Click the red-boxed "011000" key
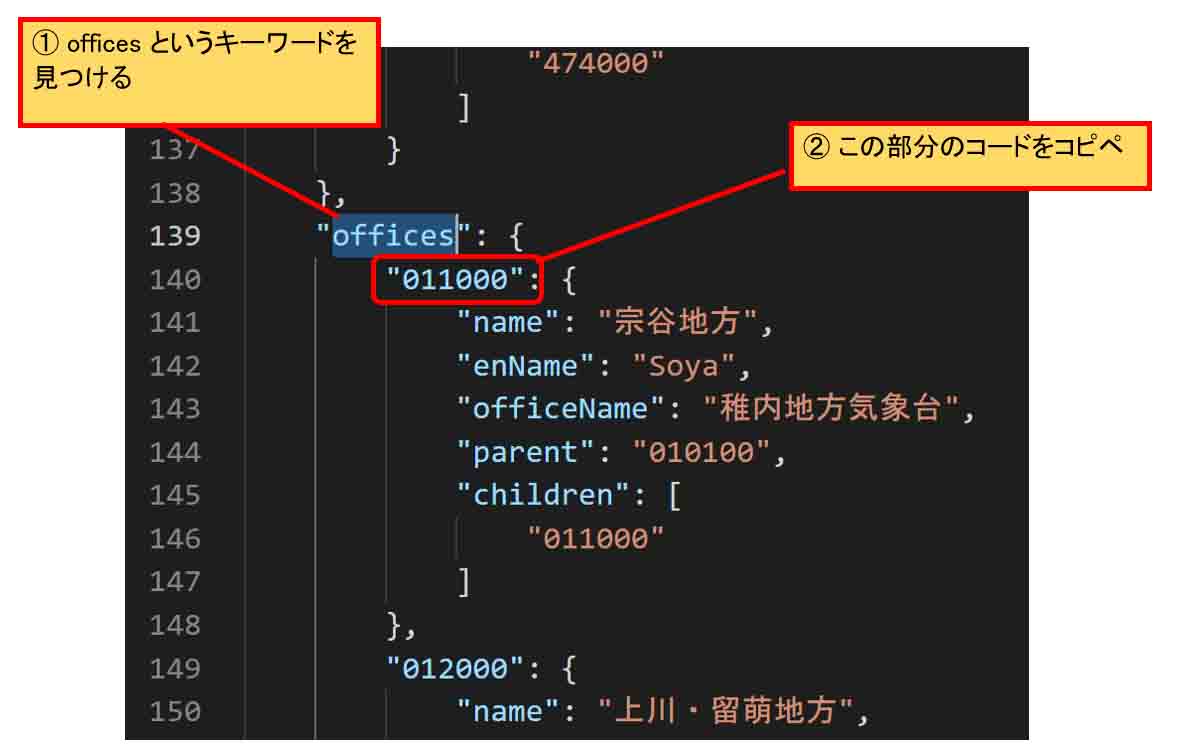Screen dimensions: 1202x755 click(x=455, y=280)
